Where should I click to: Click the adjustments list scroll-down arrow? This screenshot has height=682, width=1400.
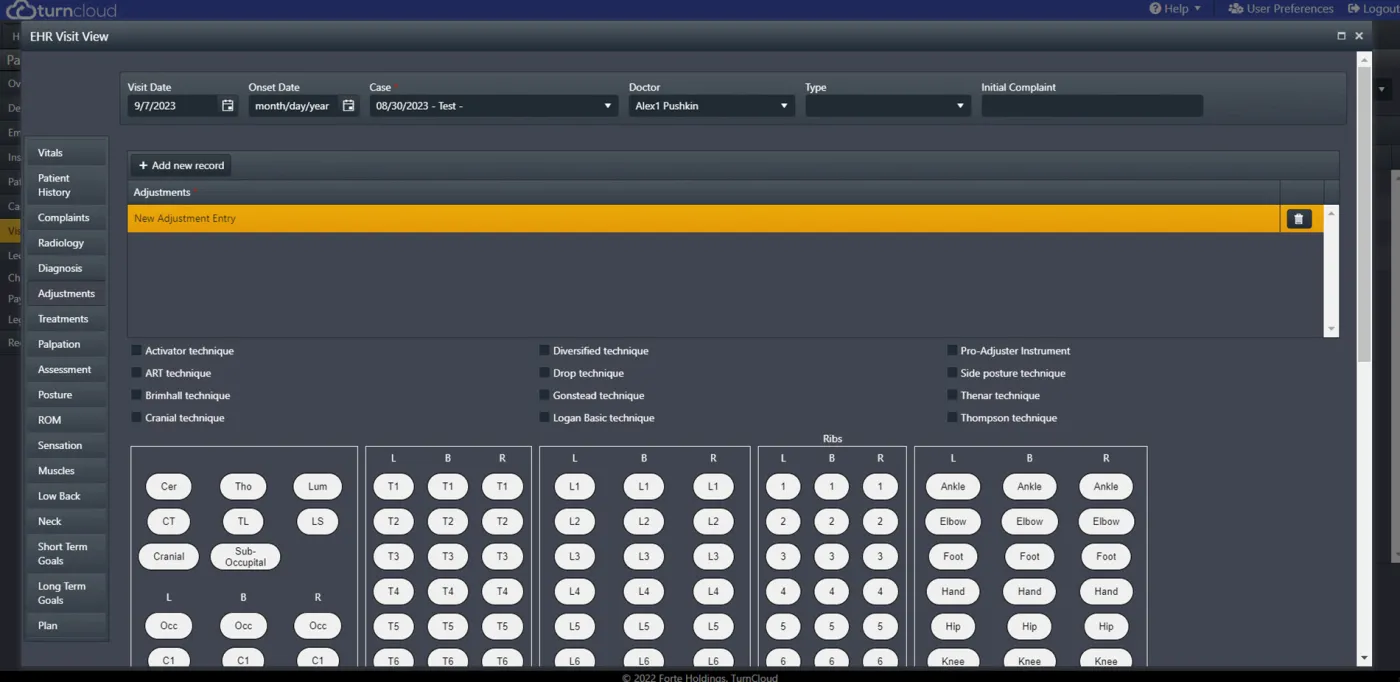[1331, 329]
